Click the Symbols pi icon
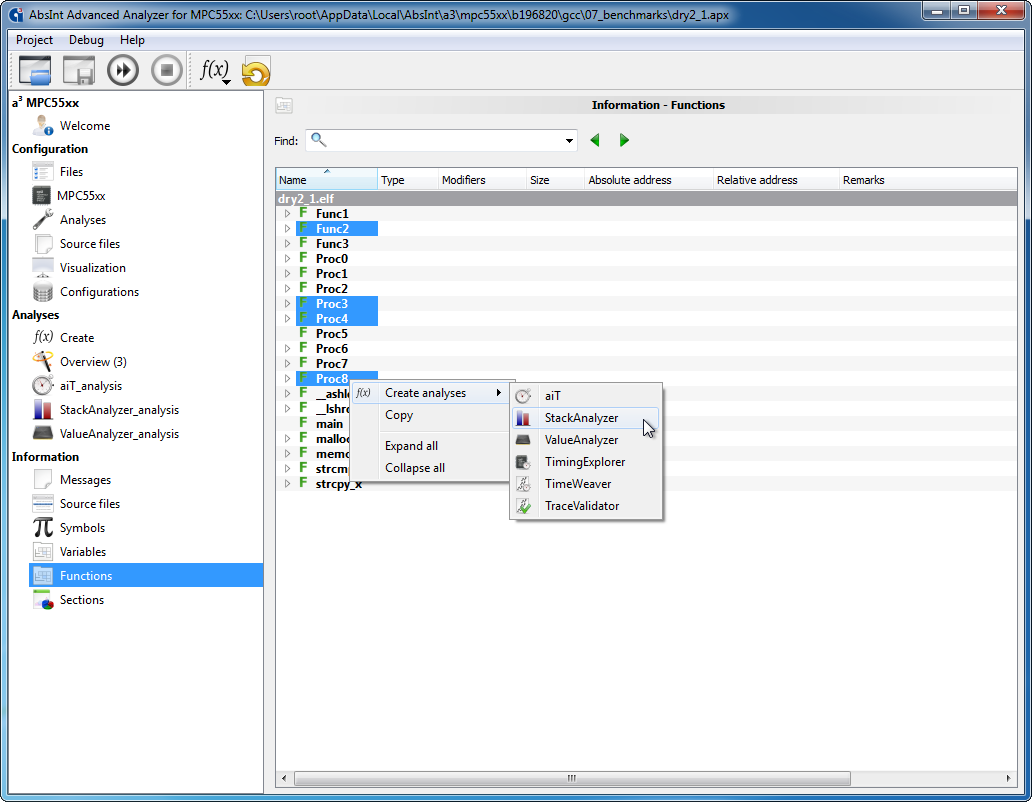 pyautogui.click(x=43, y=527)
